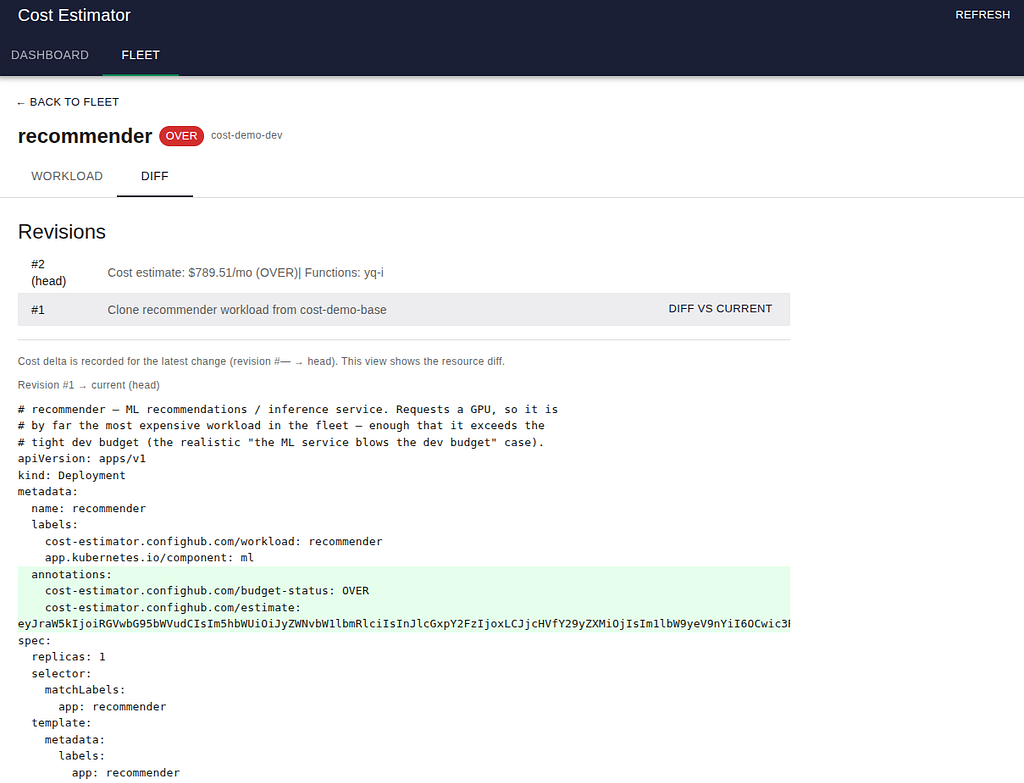Click the "selector:" line
1024x783 pixels.
point(61,674)
